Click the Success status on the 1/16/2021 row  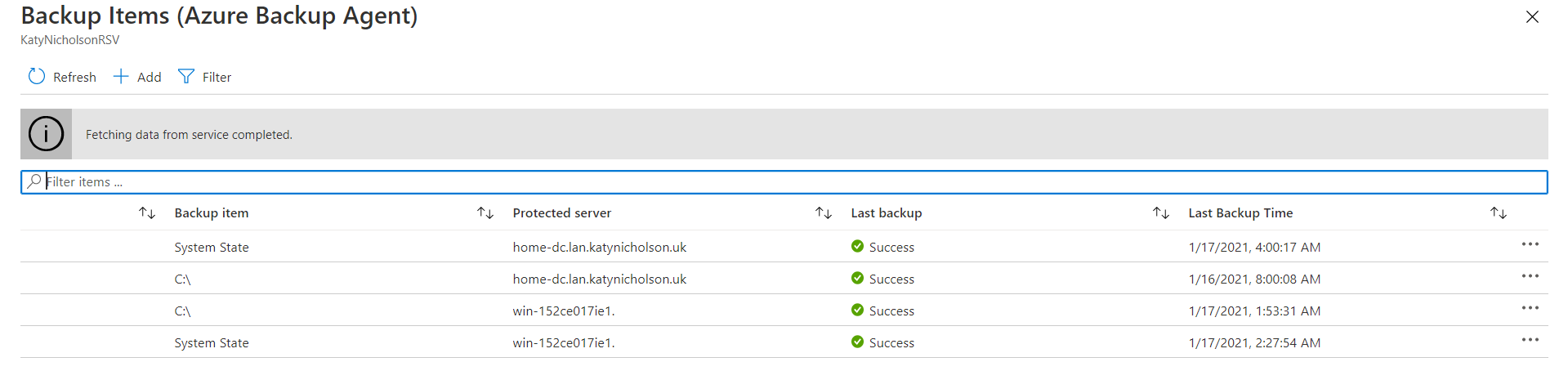[x=891, y=279]
